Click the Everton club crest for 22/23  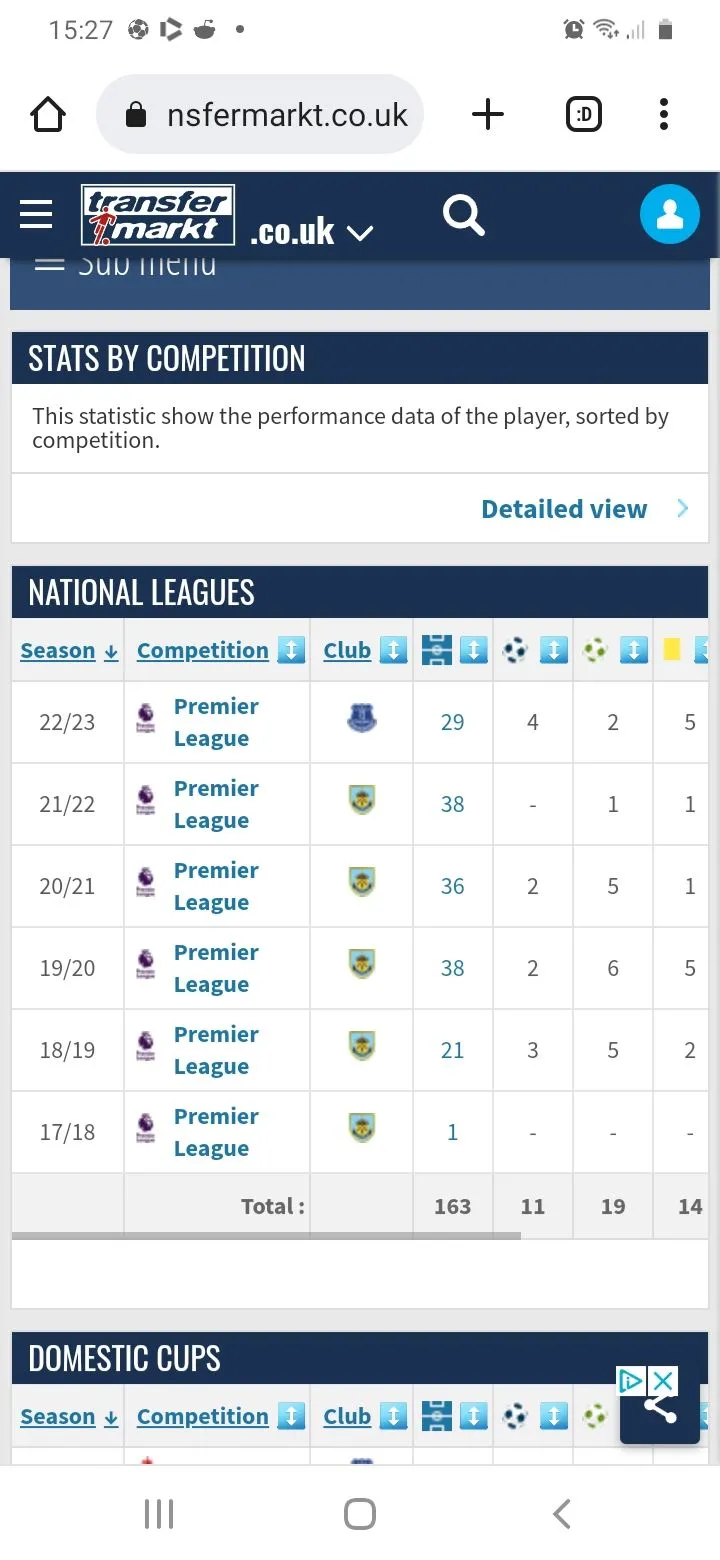point(361,719)
